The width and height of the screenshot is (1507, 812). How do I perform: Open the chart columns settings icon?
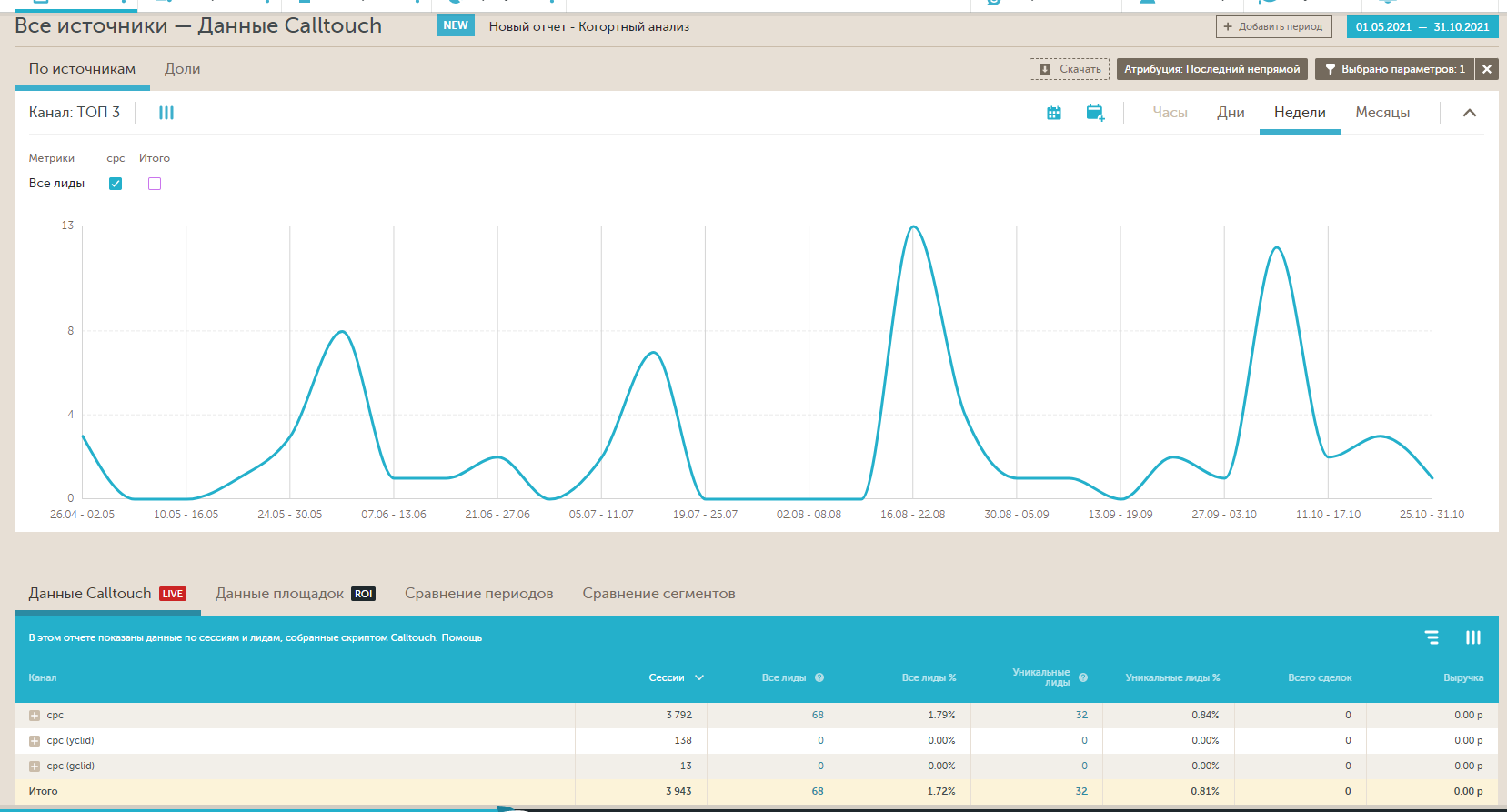166,113
